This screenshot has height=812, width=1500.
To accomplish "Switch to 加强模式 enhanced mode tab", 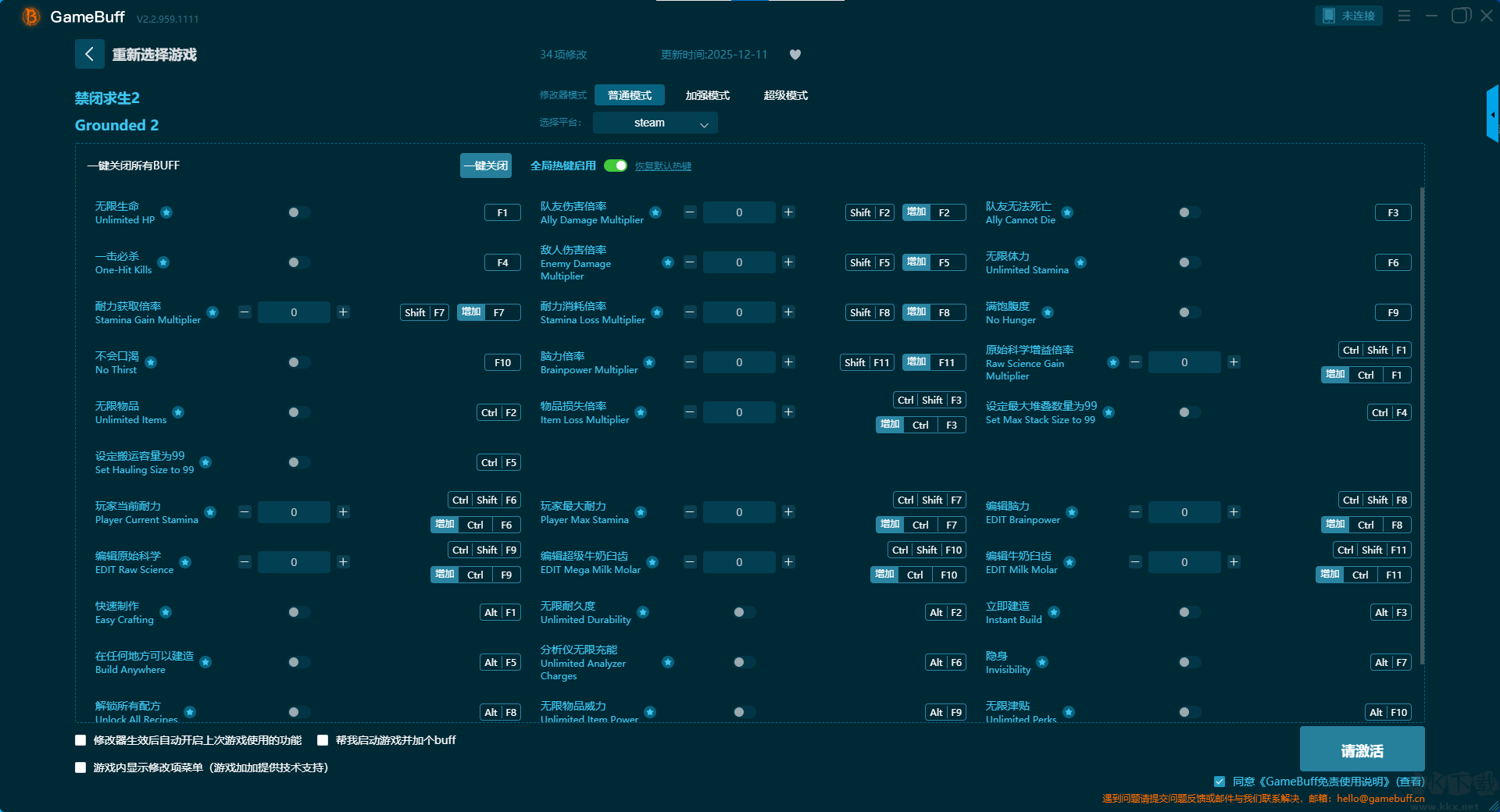I will coord(707,95).
